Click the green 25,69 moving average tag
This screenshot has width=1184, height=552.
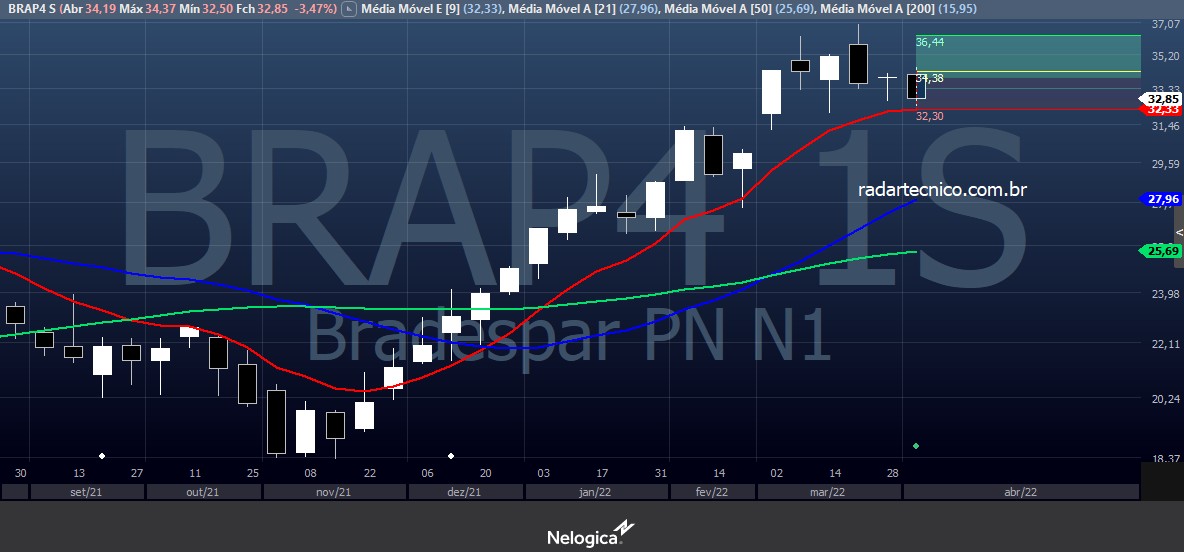tap(1160, 251)
